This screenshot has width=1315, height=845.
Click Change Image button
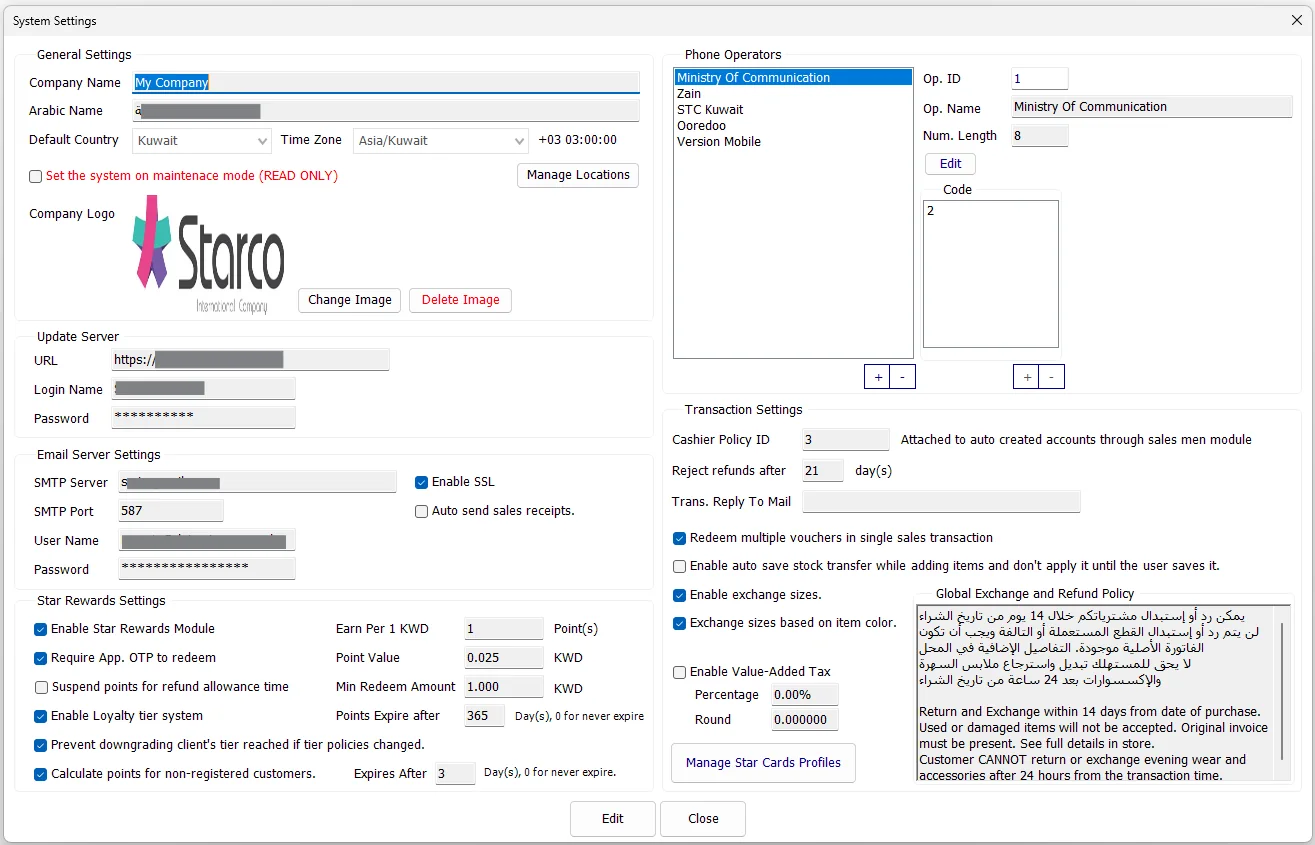tap(350, 300)
